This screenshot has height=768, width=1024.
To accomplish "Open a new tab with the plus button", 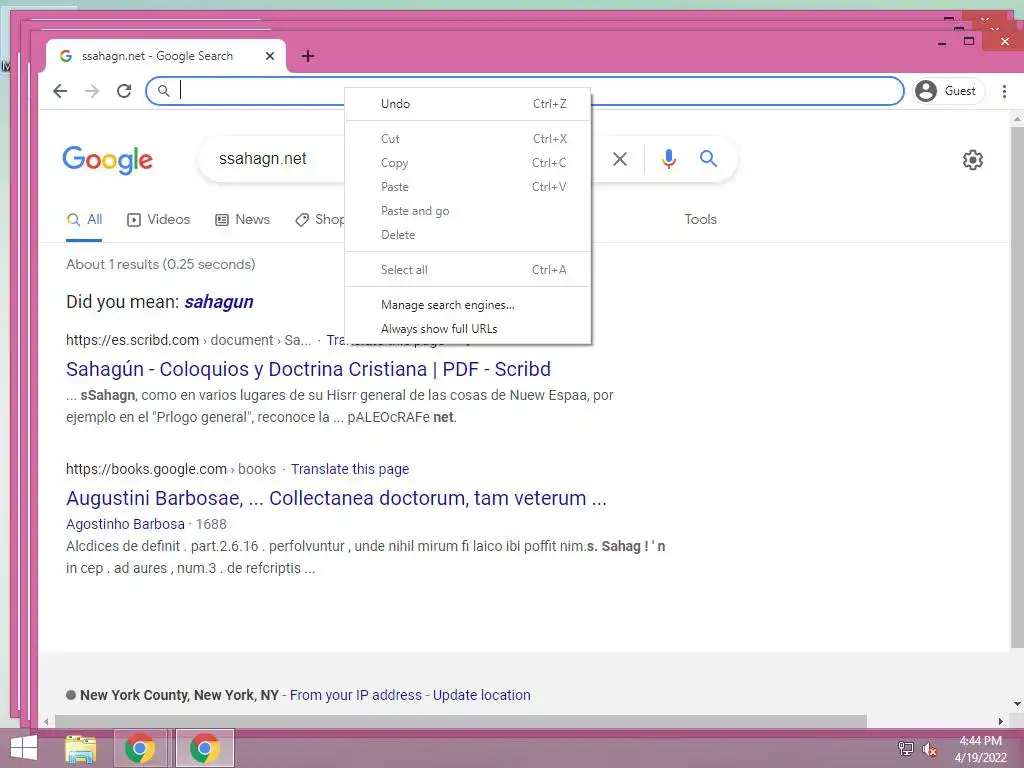I will pos(308,56).
